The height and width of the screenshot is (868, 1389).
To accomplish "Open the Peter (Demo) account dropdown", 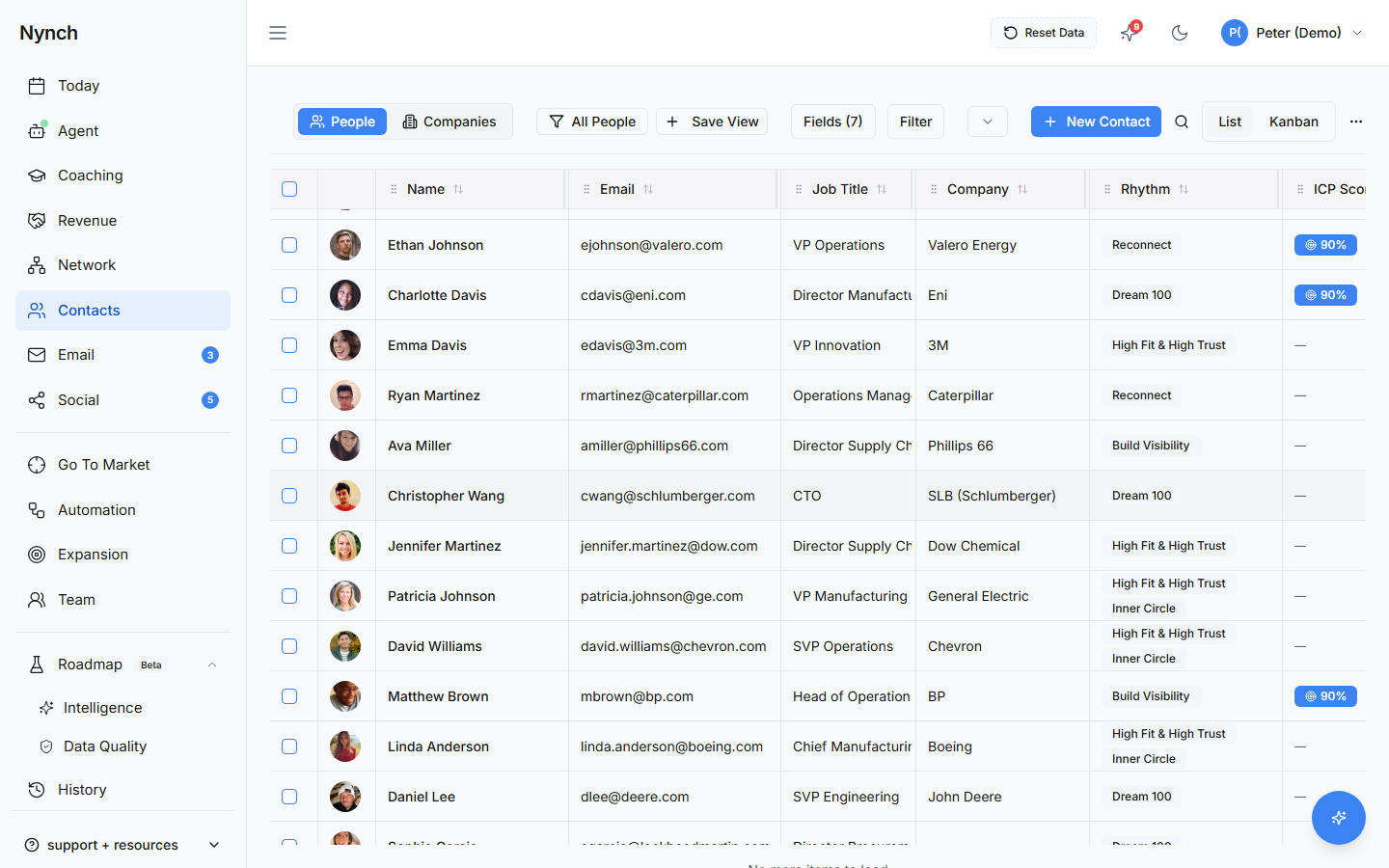I will point(1293,33).
